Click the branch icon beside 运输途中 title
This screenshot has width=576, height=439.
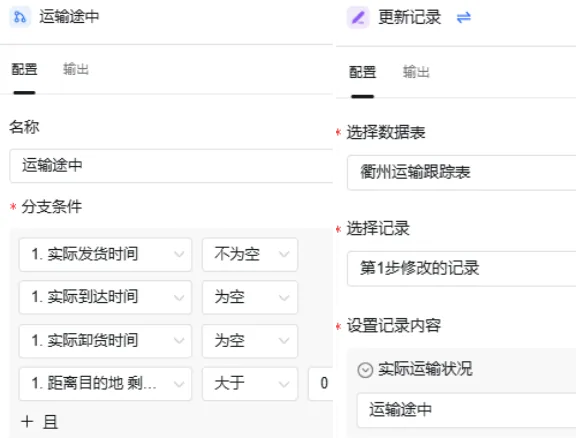pos(20,17)
